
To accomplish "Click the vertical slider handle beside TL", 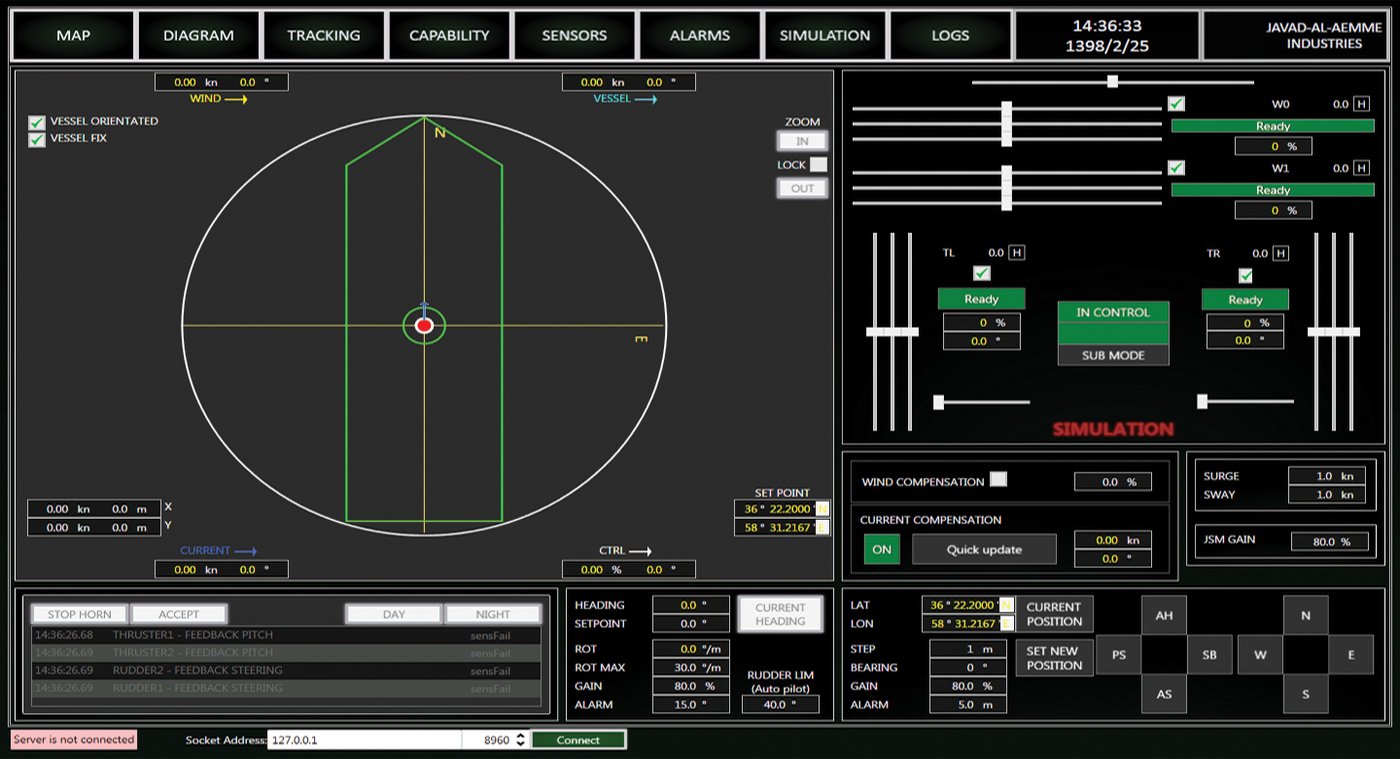I will [x=892, y=331].
